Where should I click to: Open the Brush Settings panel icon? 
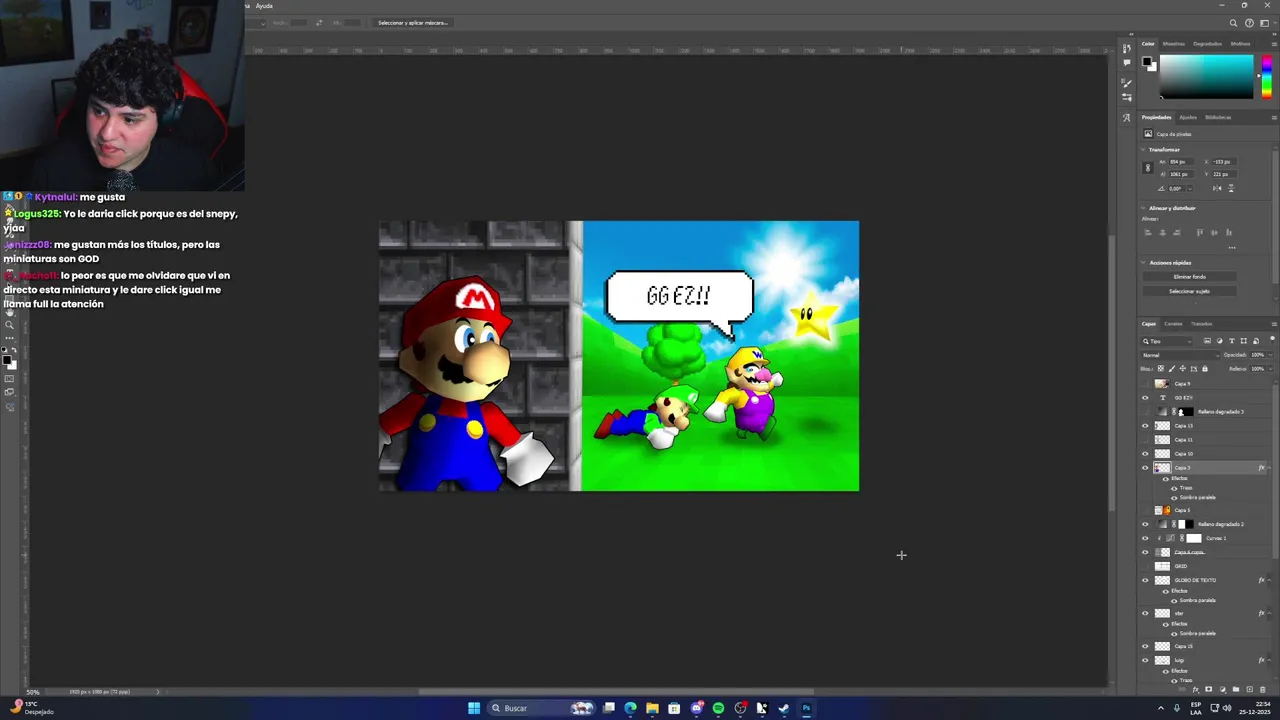click(x=1127, y=97)
